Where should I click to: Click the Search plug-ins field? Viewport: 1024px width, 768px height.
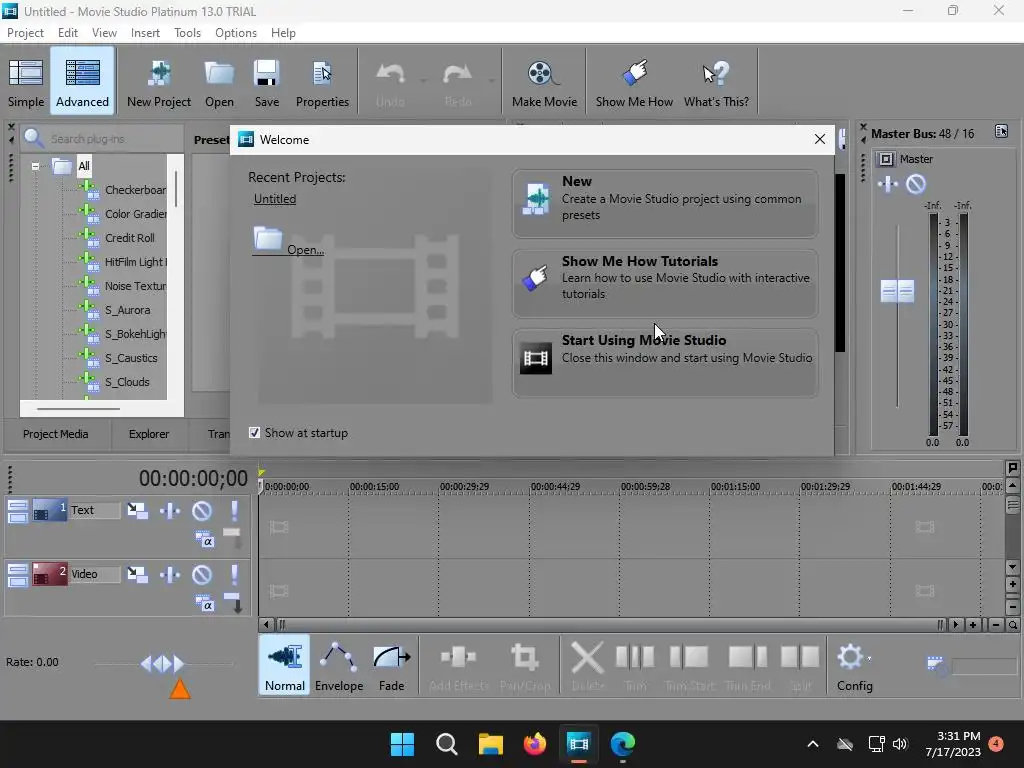coord(102,138)
